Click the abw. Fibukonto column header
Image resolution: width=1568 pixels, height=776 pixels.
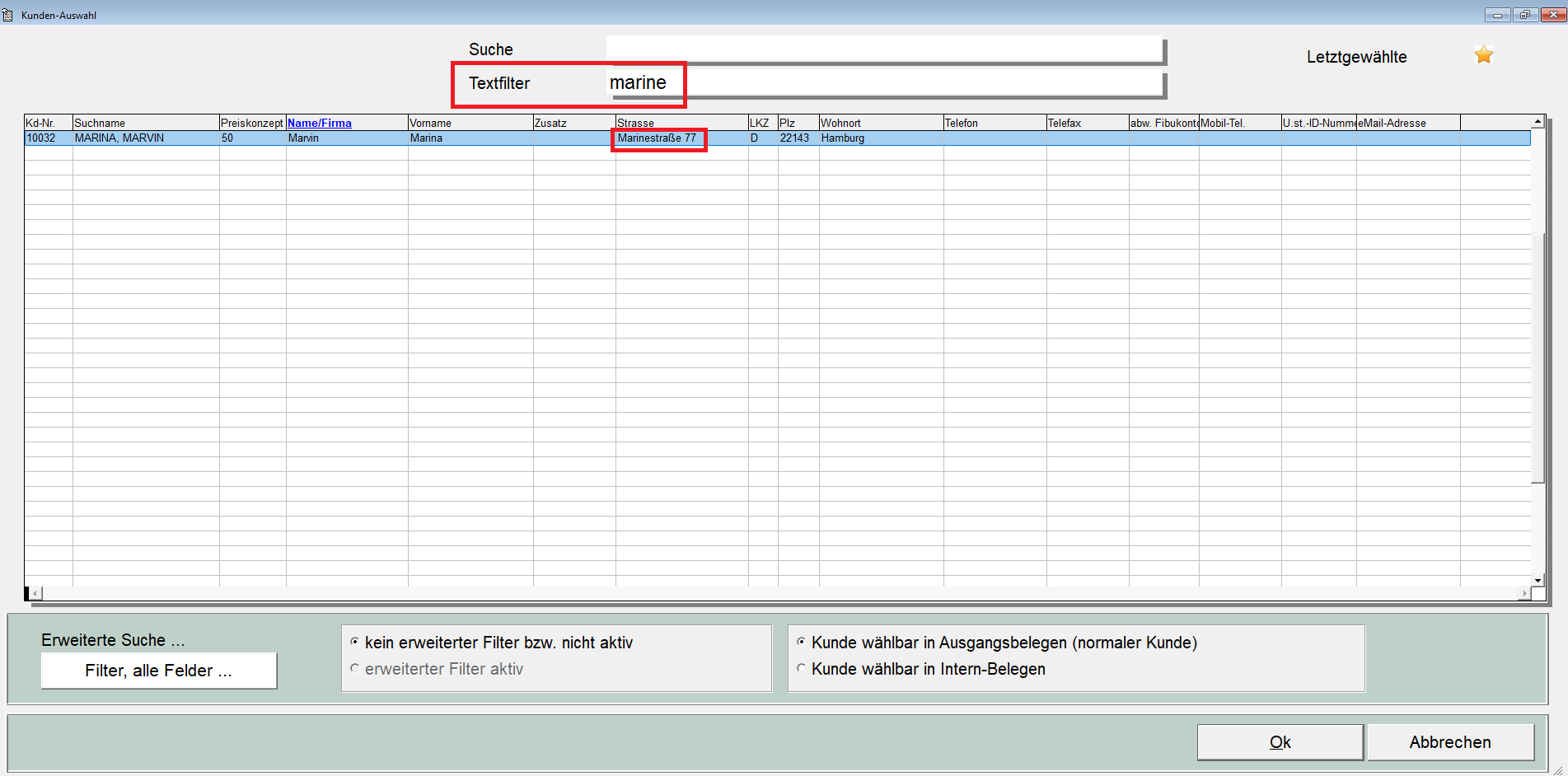[1164, 123]
